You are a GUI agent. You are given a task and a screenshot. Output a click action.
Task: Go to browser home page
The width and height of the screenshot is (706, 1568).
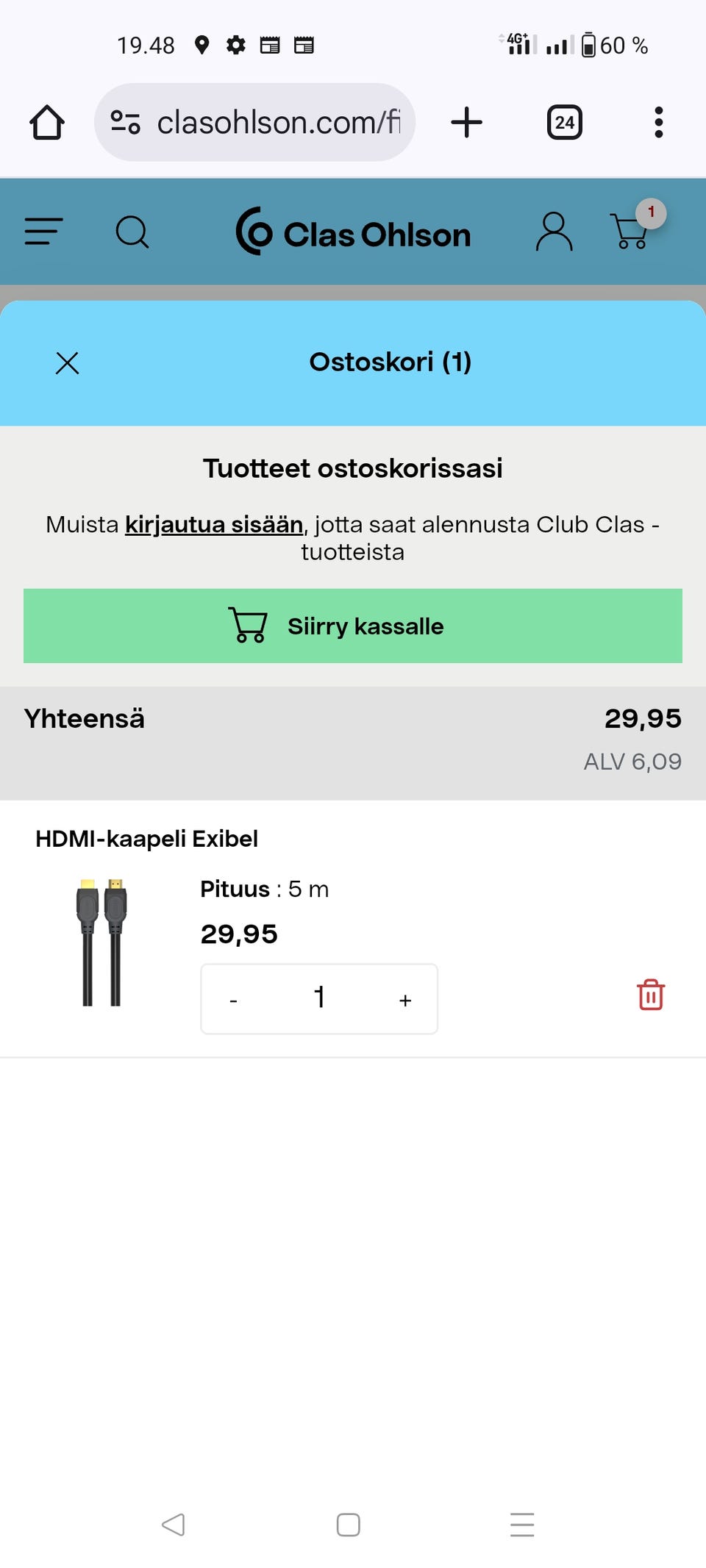pos(47,122)
